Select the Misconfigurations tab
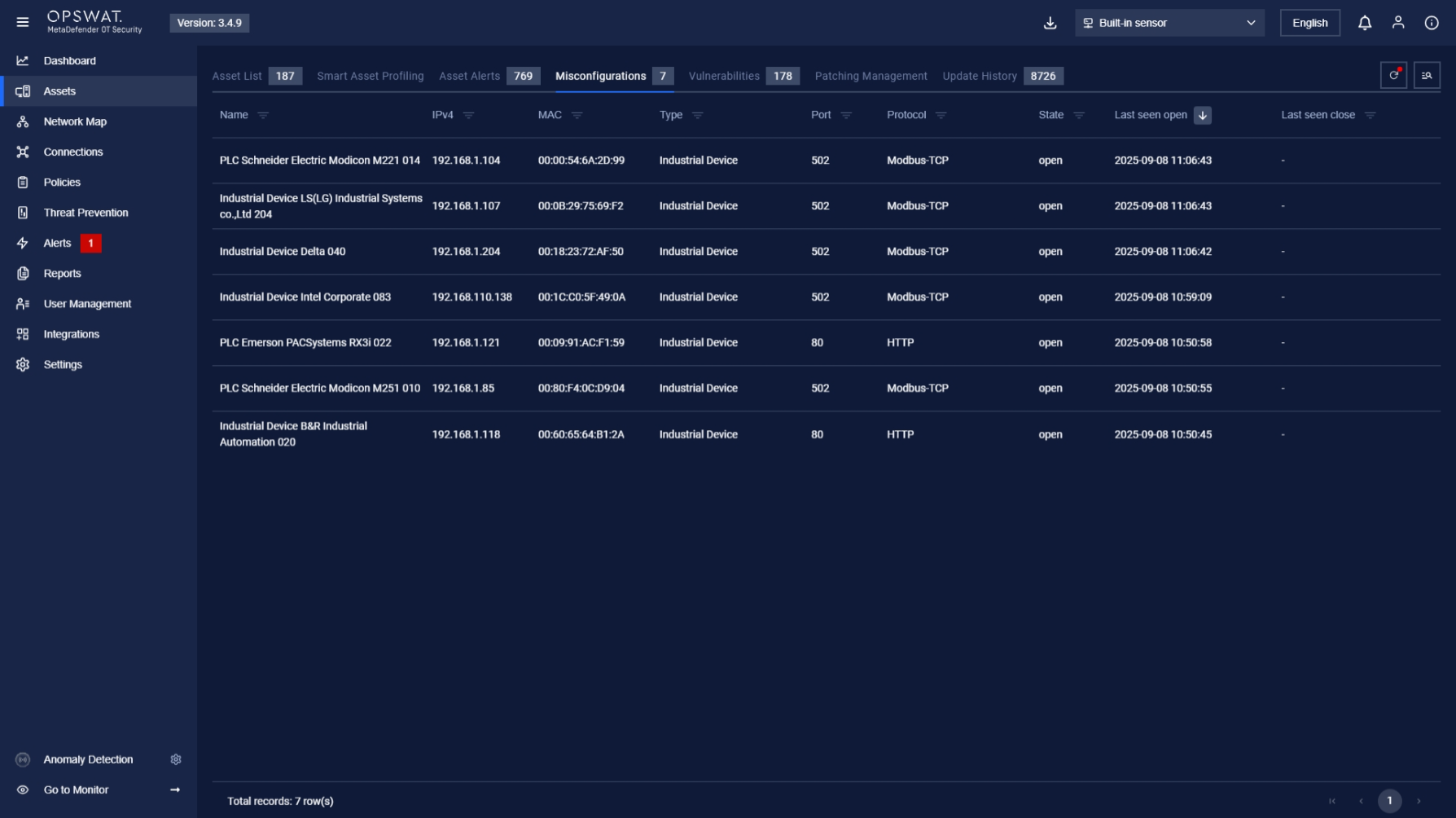 pyautogui.click(x=615, y=76)
